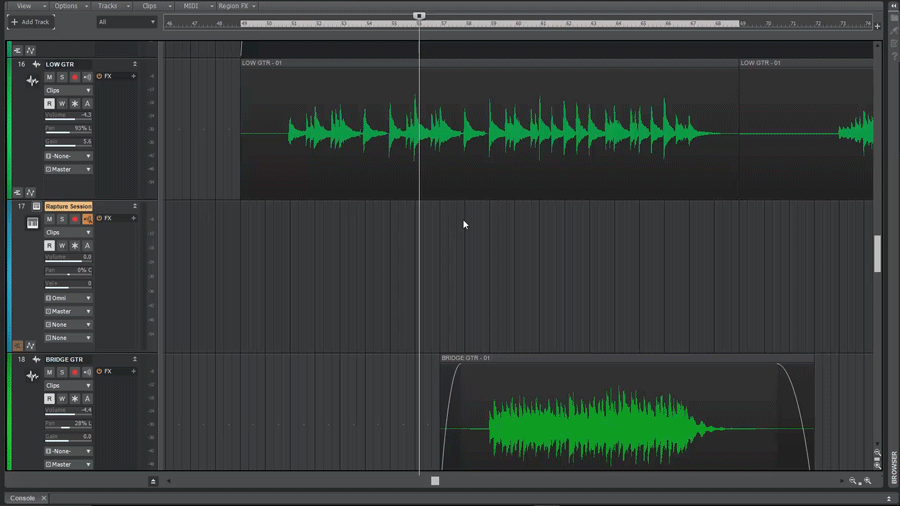
Task: Click the Add Track button
Action: click(30, 22)
